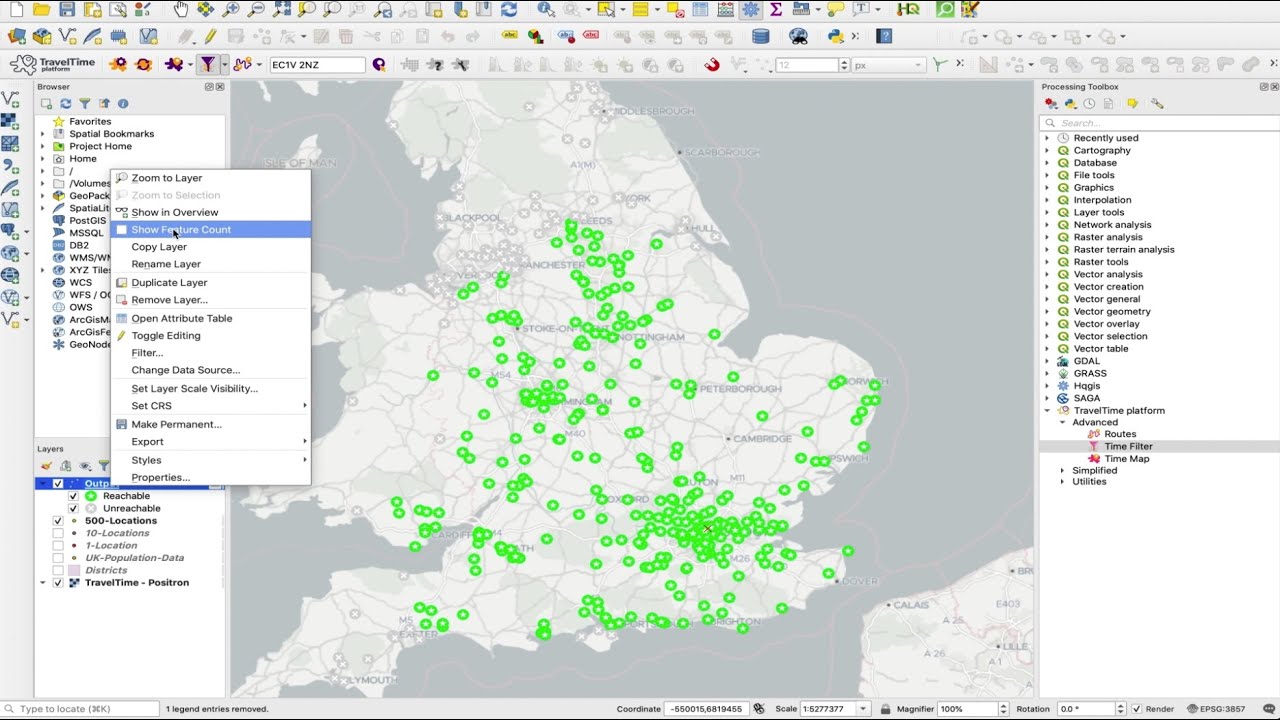This screenshot has width=1280, height=720.
Task: Enable the Districts layer checkbox
Action: [x=58, y=570]
